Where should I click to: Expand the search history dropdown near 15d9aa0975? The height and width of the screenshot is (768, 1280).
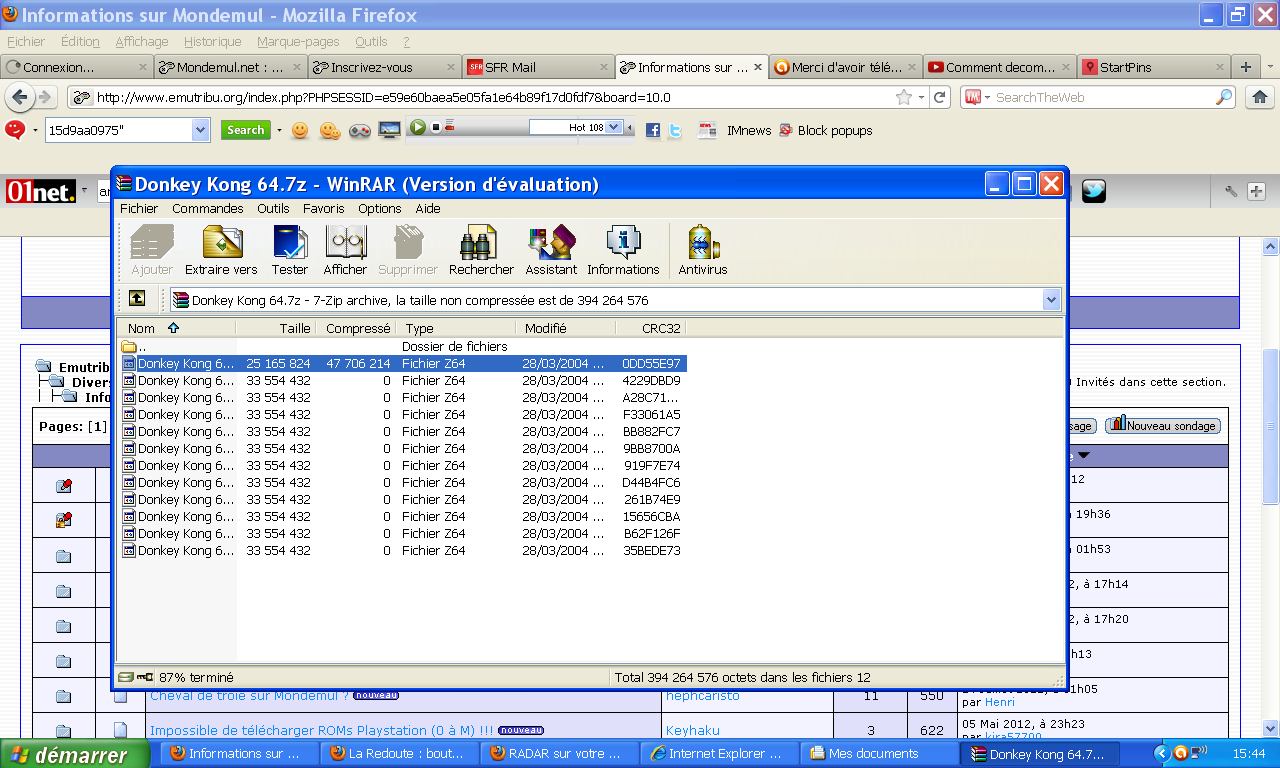[x=200, y=129]
